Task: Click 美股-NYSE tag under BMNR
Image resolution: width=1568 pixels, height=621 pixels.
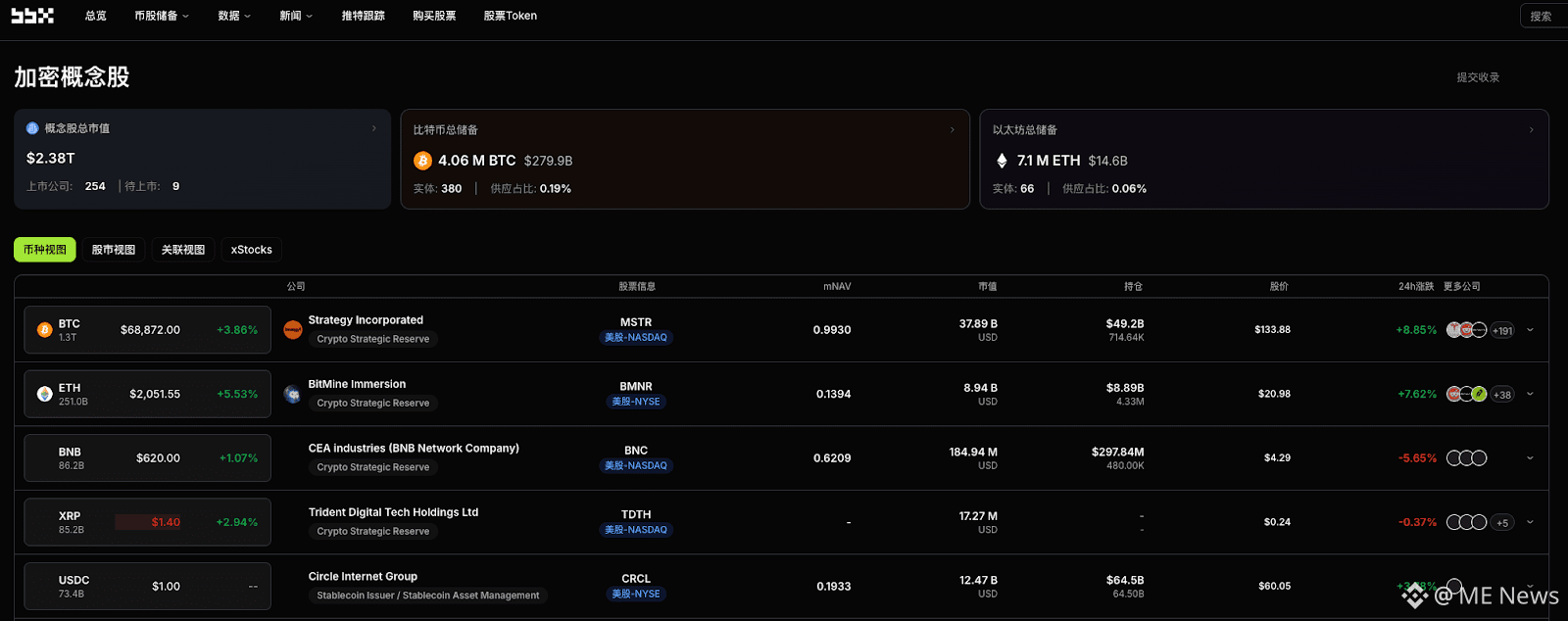Action: point(636,402)
